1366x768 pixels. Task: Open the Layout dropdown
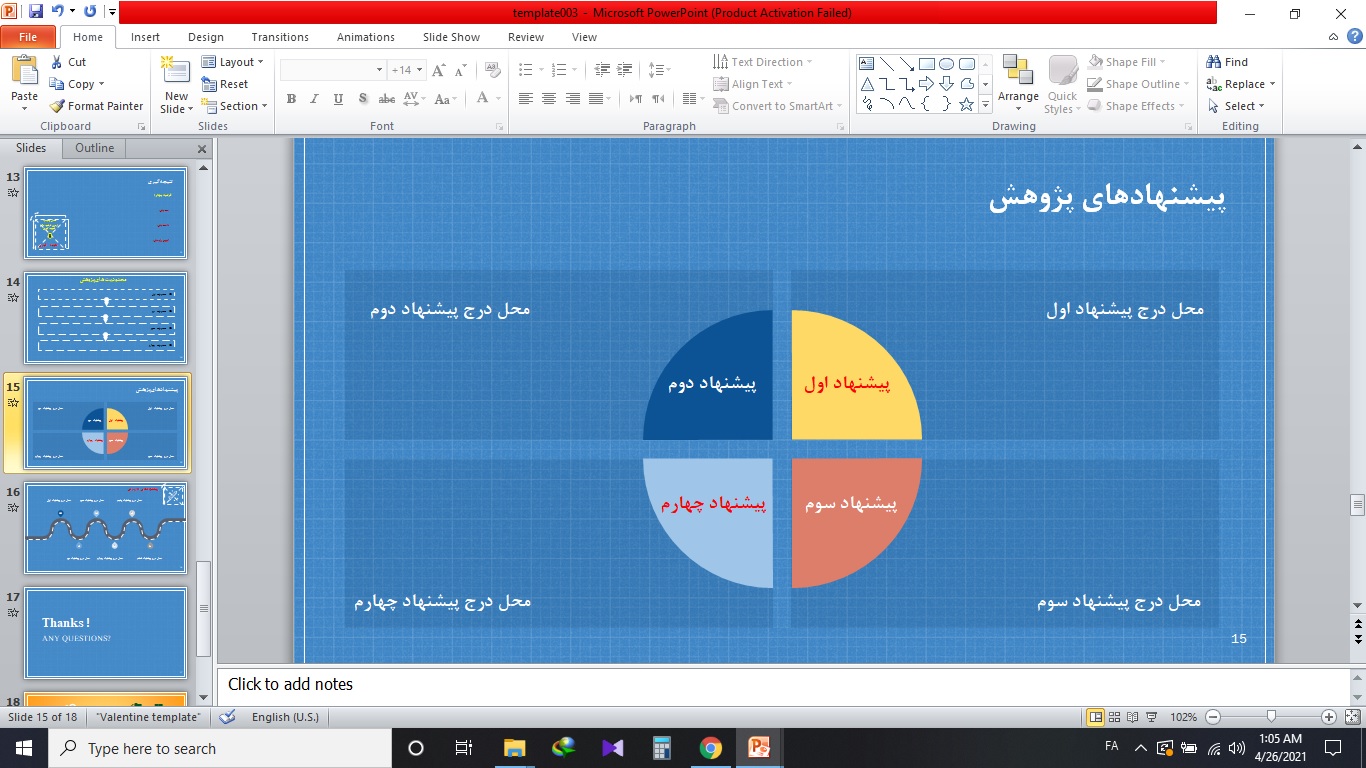(x=232, y=61)
